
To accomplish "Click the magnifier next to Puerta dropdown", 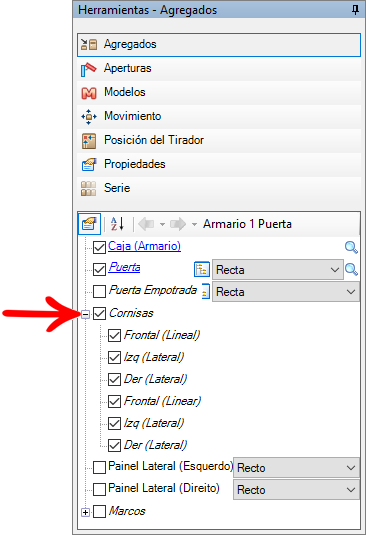I will [352, 270].
